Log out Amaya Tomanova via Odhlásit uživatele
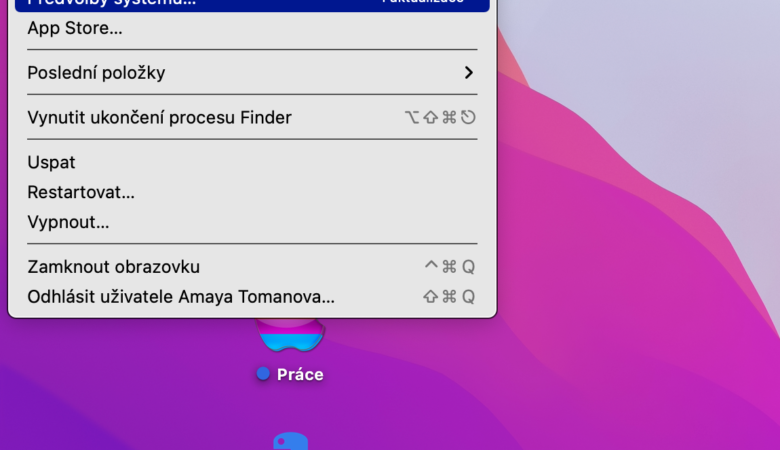 [x=181, y=297]
